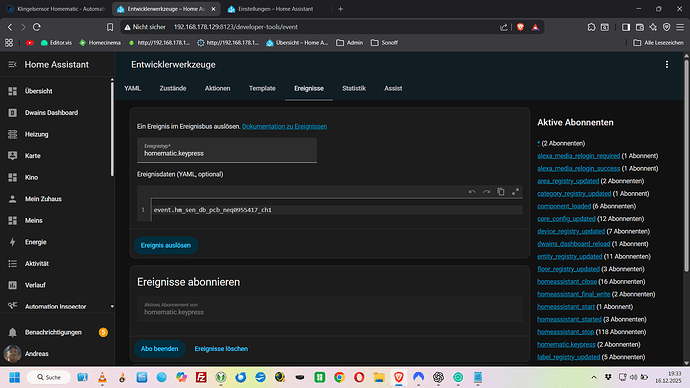Screen dimensions: 690x388
Task: Open FileZilla from the taskbar
Action: [x=201, y=377]
